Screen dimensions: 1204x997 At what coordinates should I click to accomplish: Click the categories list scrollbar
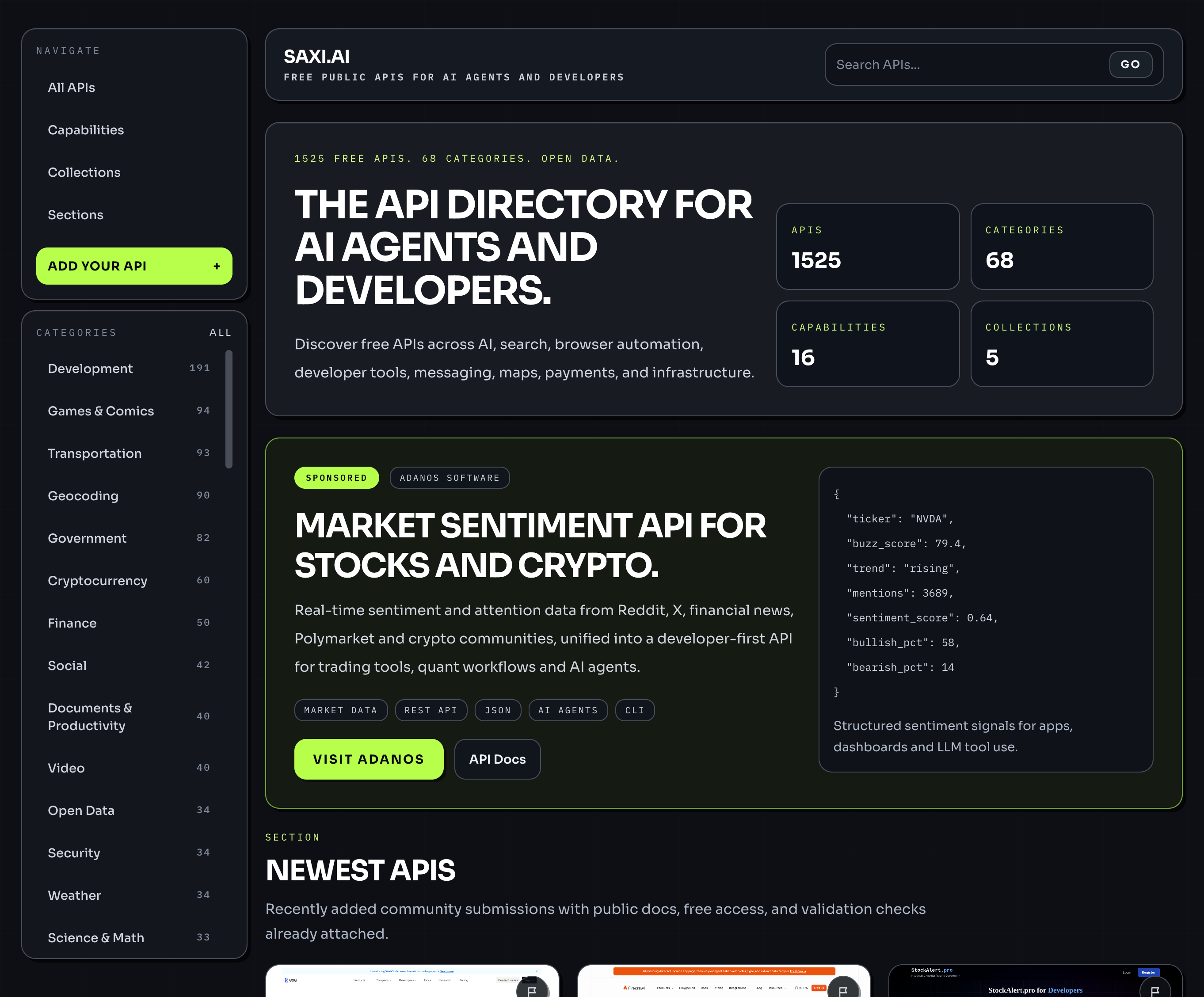[x=229, y=409]
